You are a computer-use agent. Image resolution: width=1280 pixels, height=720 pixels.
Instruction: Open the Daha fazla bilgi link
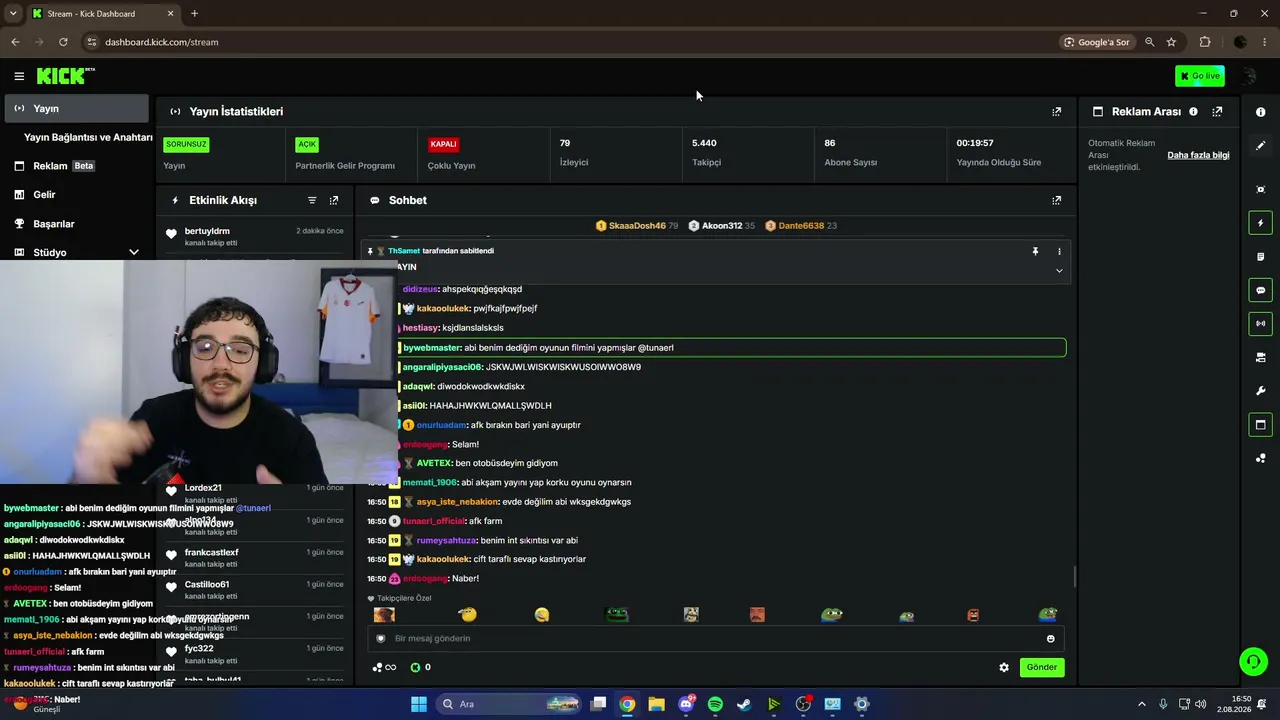tap(1198, 156)
